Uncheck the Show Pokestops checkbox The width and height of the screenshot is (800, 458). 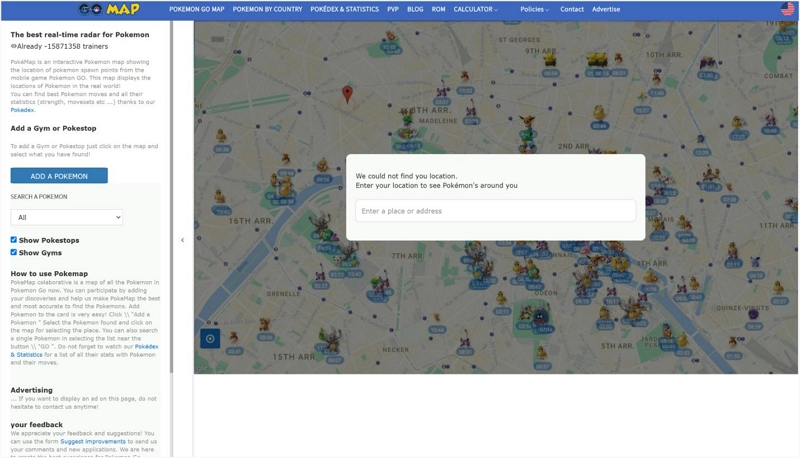14,240
